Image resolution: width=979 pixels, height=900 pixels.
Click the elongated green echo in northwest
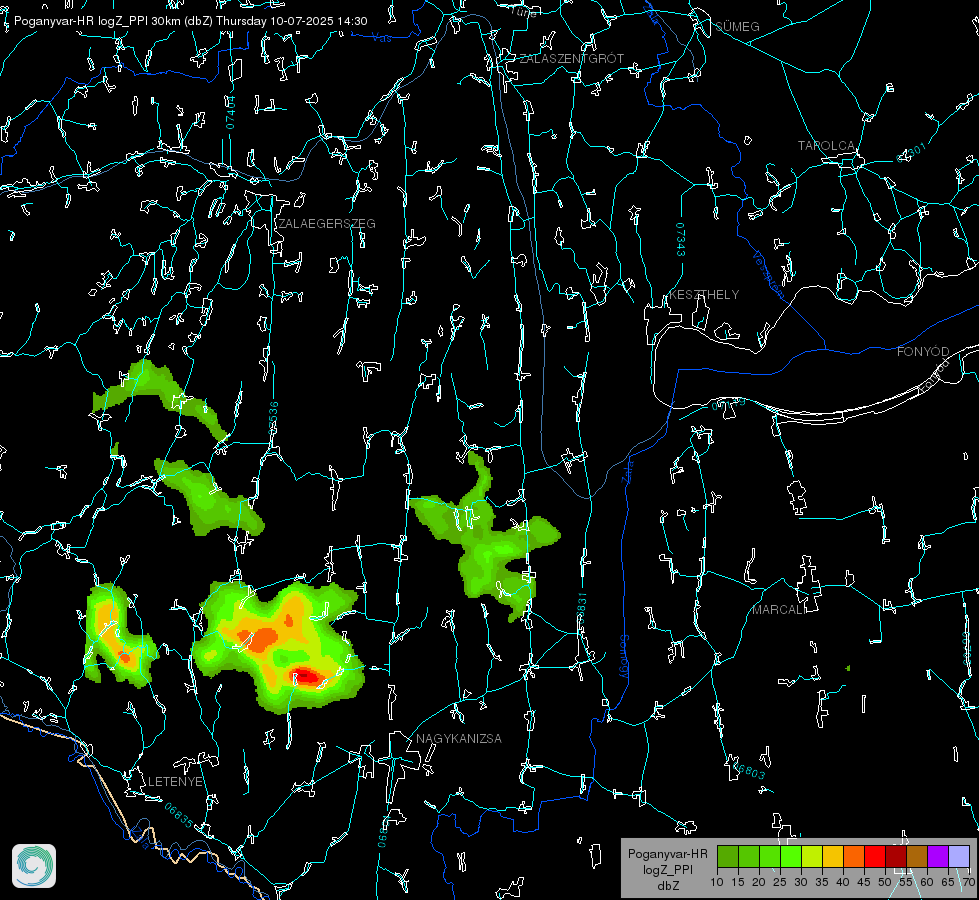click(x=161, y=398)
